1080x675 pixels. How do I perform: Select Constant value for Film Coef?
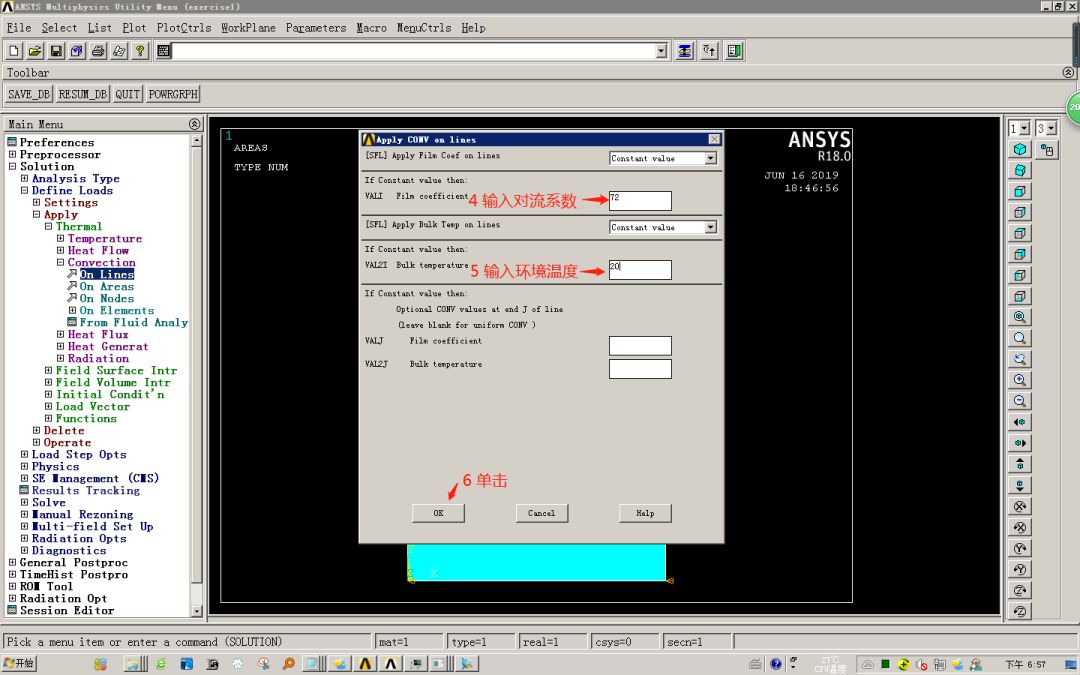[x=662, y=158]
